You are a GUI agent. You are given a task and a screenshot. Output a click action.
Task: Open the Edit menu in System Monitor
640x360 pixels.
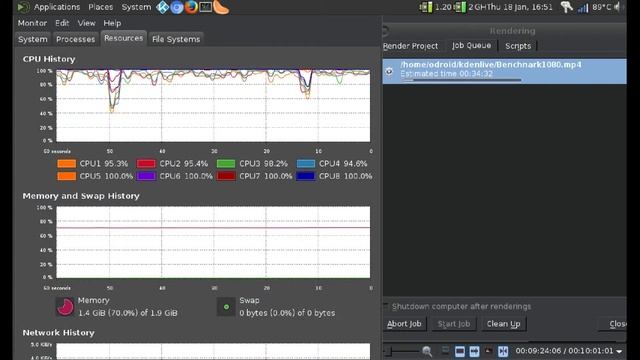pyautogui.click(x=62, y=23)
